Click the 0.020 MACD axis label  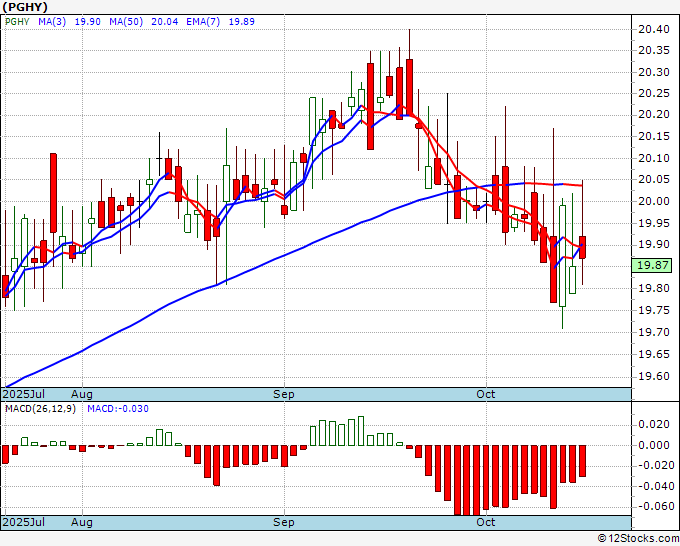point(654,424)
